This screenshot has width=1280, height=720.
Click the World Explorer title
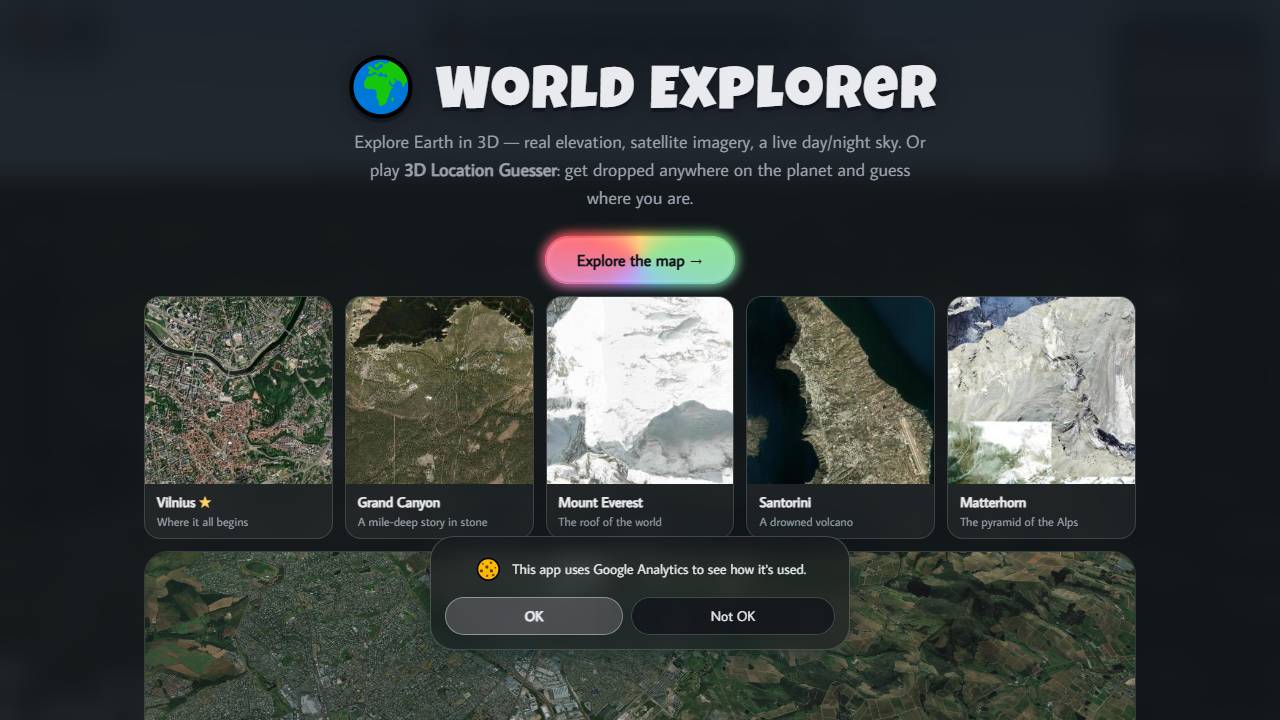tap(686, 87)
